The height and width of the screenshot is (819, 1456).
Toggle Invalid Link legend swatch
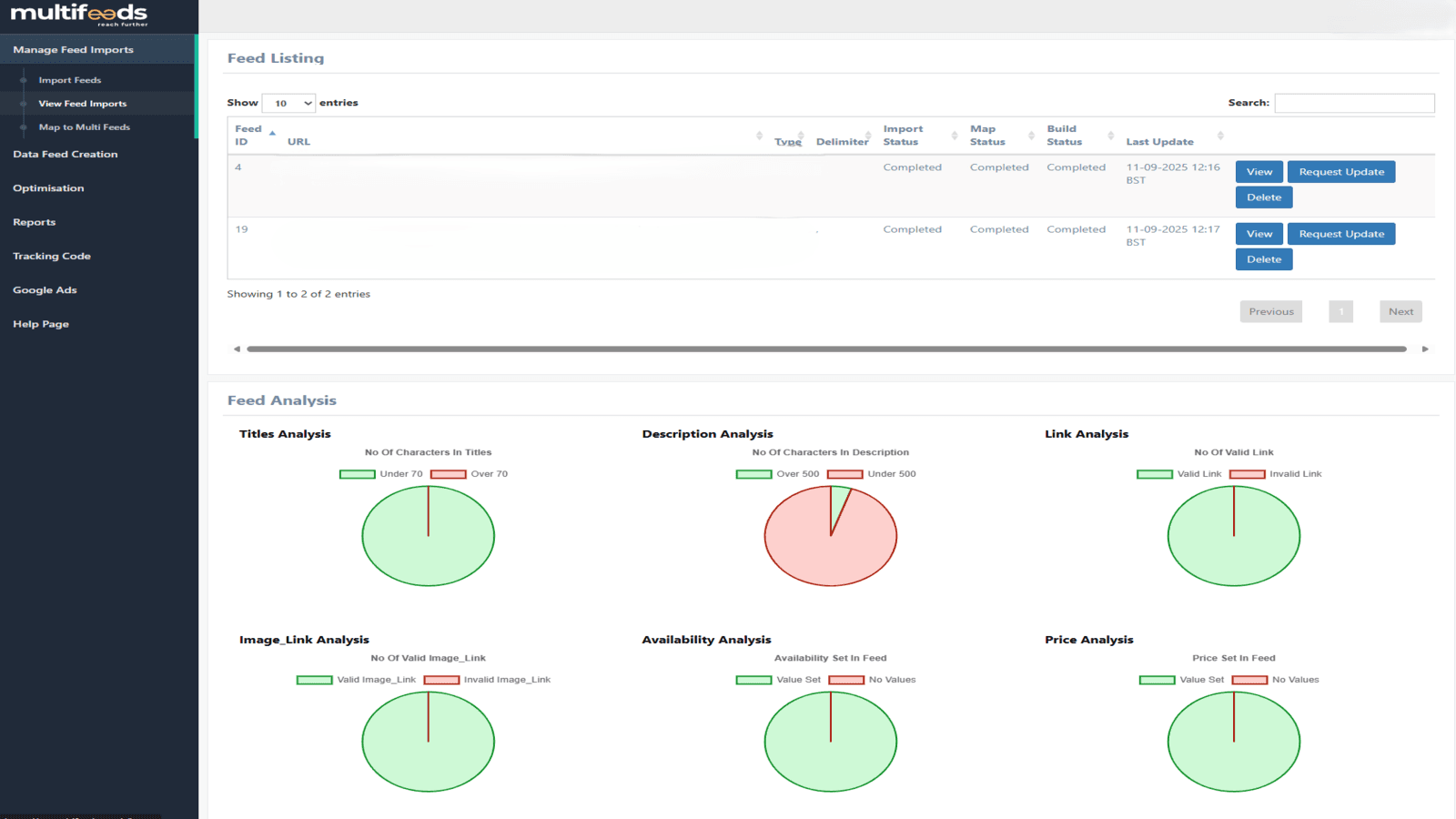[x=1248, y=474]
